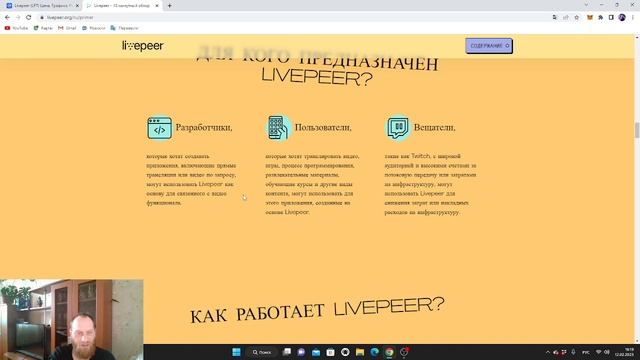Open the taskbar app with red badge
Screen dimensions: 640x360
[x=404, y=352]
